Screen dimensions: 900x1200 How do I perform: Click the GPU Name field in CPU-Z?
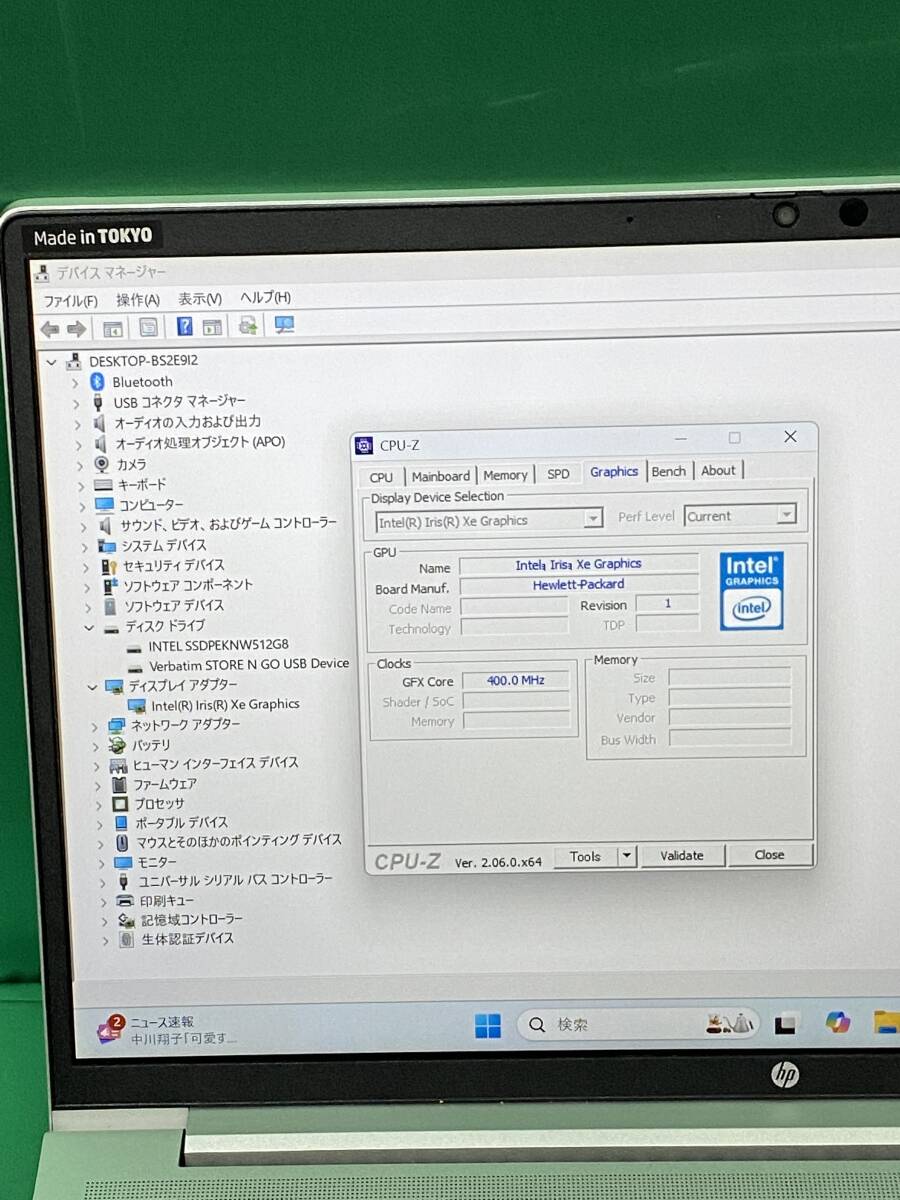point(578,564)
